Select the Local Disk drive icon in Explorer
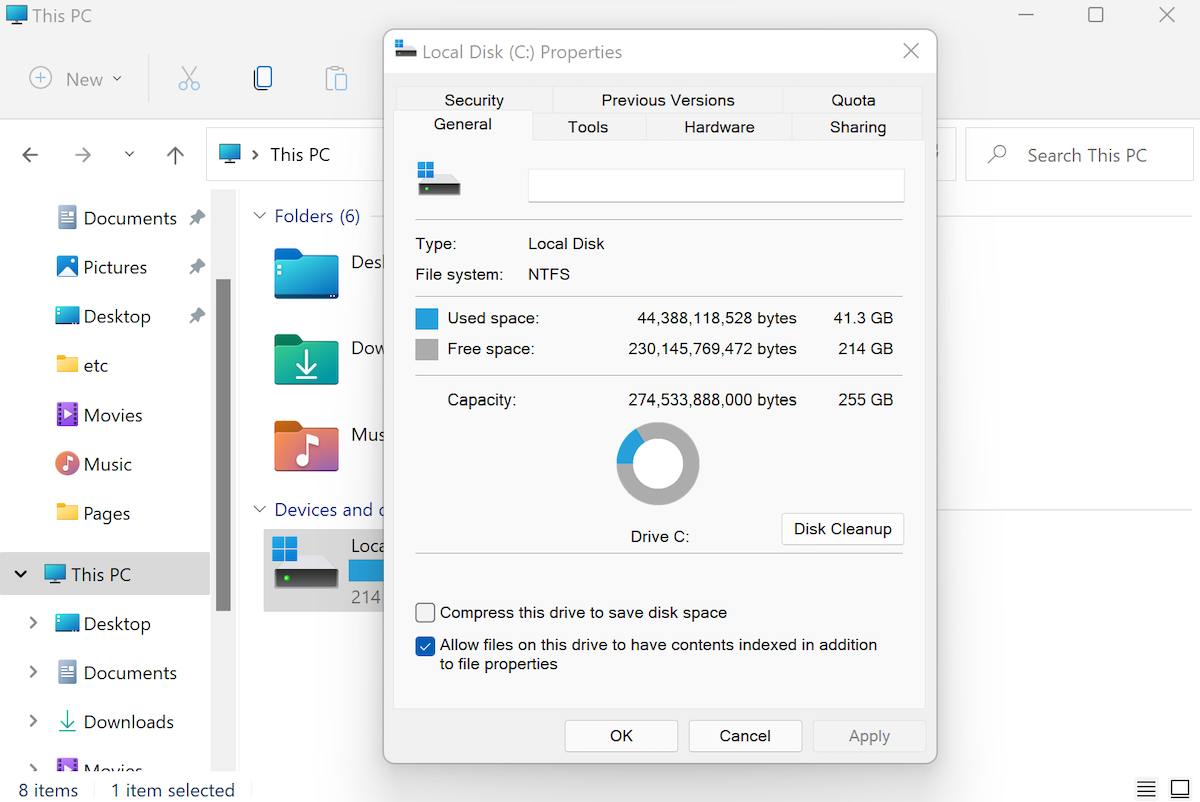The image size is (1200, 802). [306, 563]
